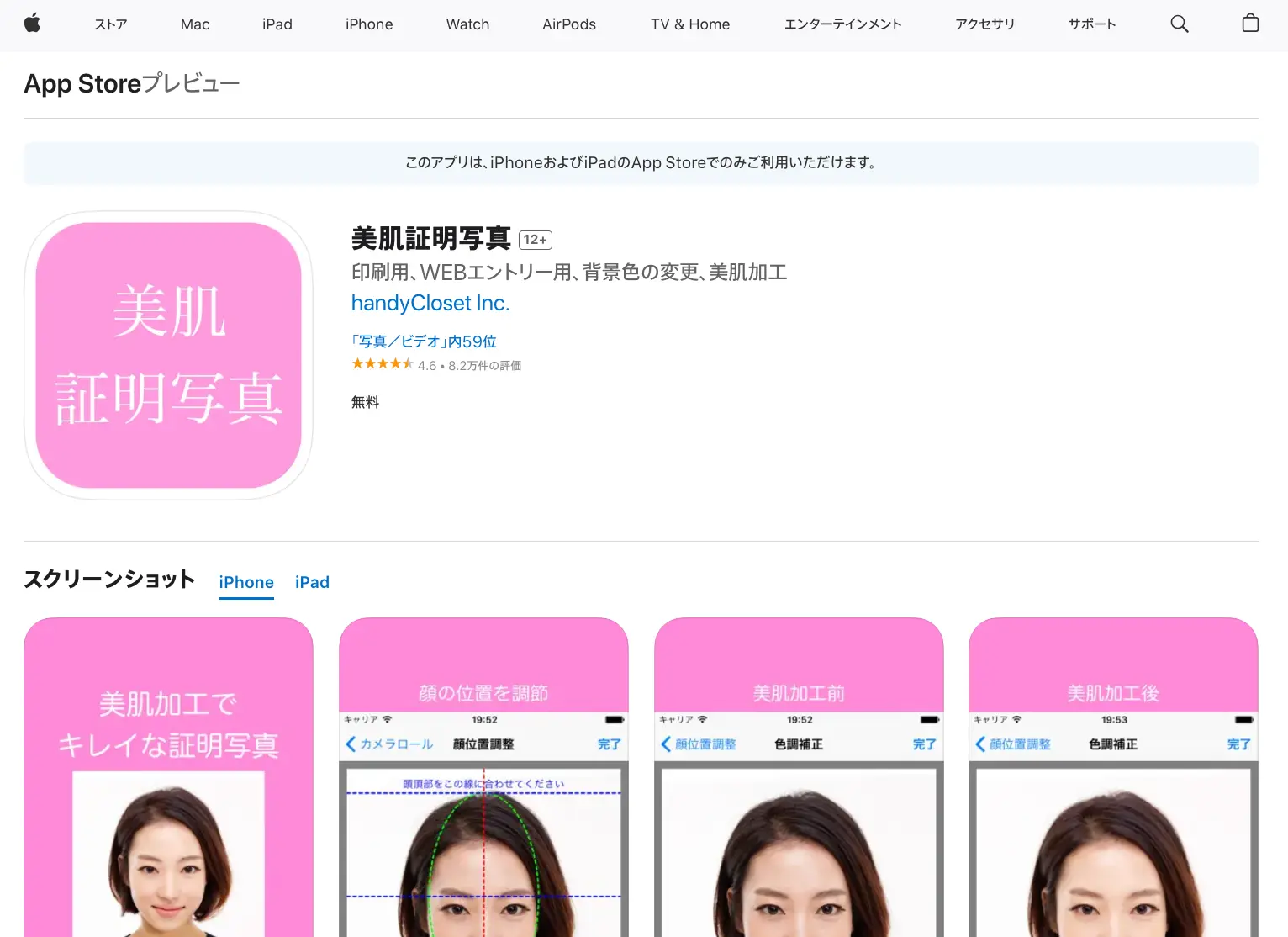This screenshot has height=937, width=1288.
Task: Click the 美肌証明写真 app title
Action: pos(431,239)
